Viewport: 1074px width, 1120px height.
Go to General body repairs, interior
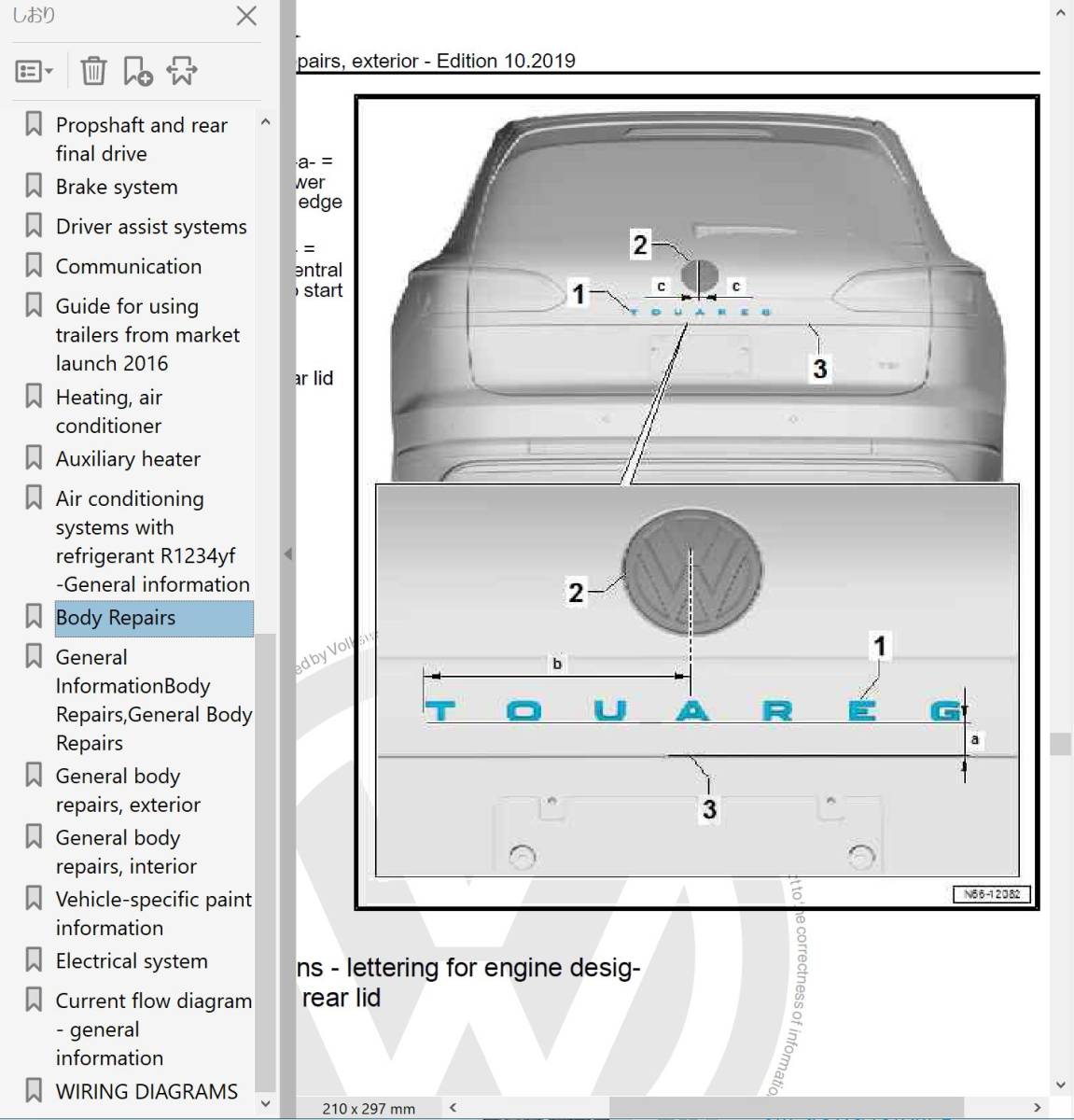pyautogui.click(x=126, y=851)
